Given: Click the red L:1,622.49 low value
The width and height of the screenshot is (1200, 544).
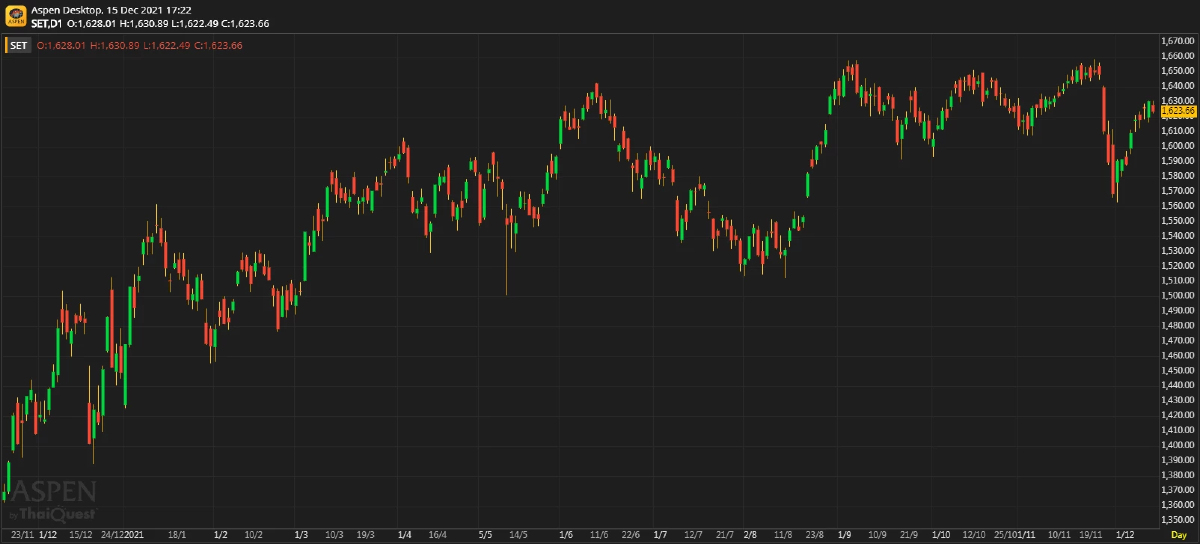Looking at the screenshot, I should (166, 45).
